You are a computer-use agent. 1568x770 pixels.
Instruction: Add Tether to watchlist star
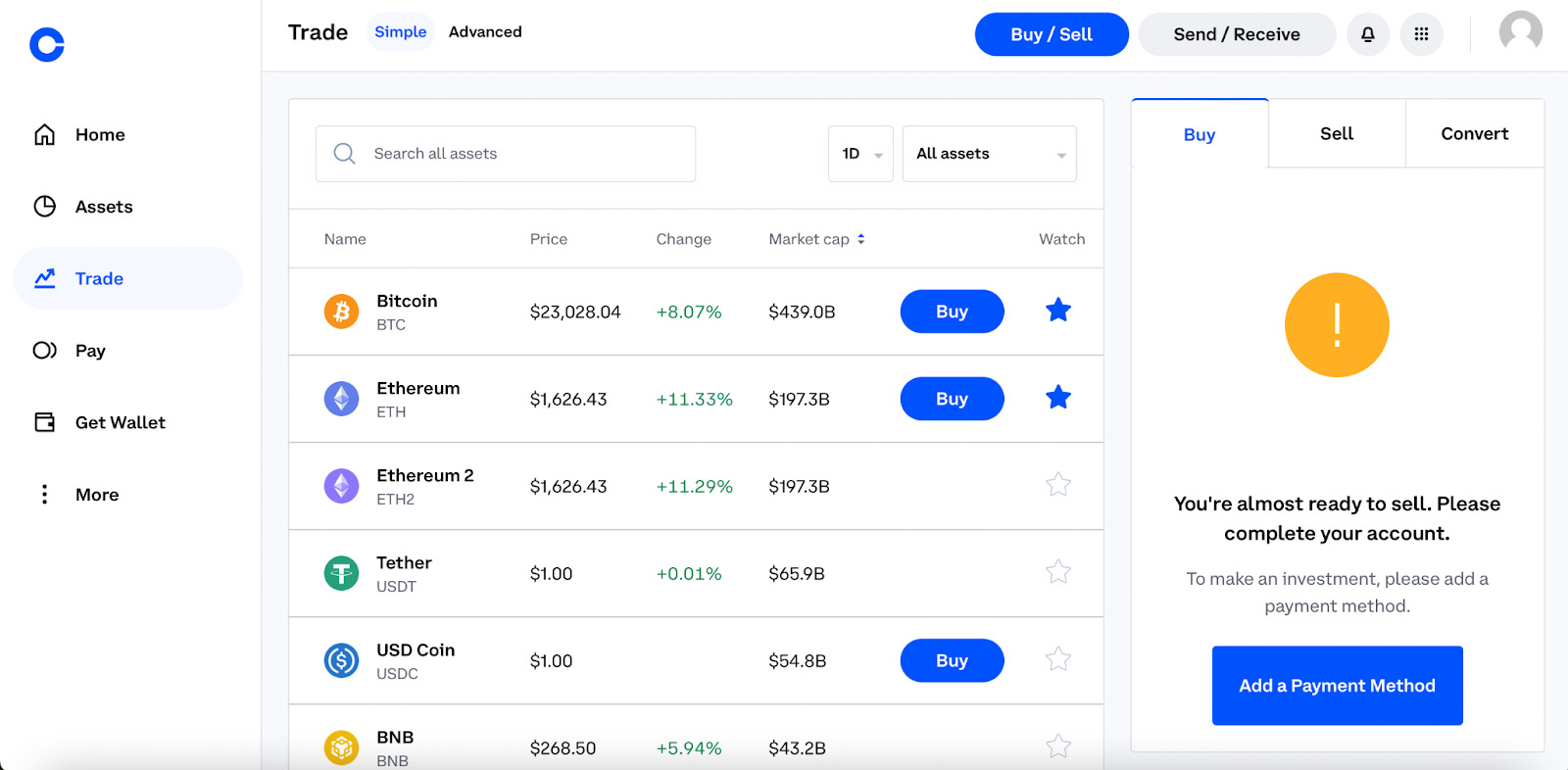(1058, 572)
